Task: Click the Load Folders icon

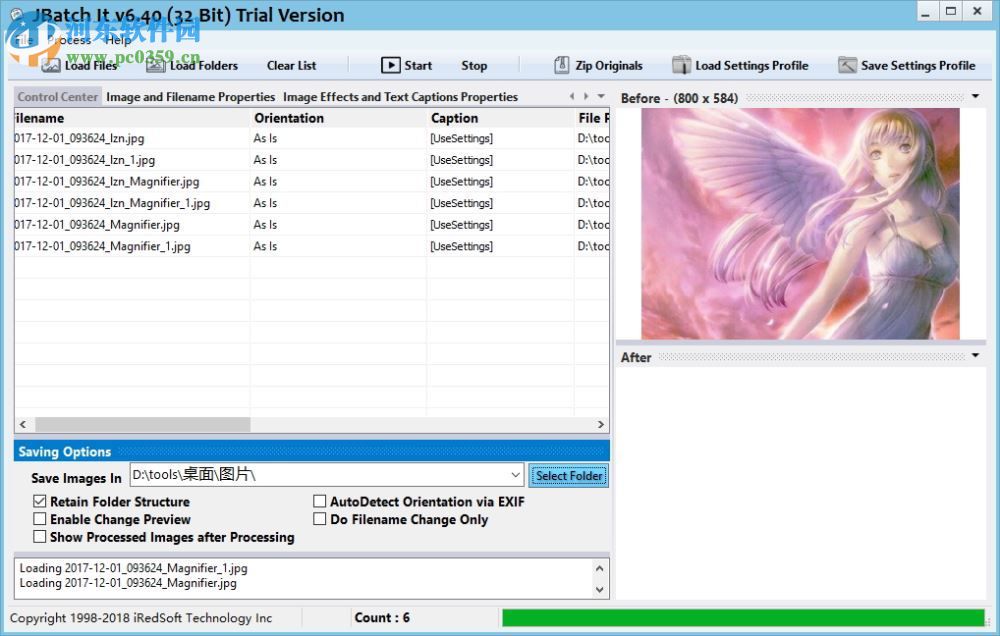Action: click(155, 64)
